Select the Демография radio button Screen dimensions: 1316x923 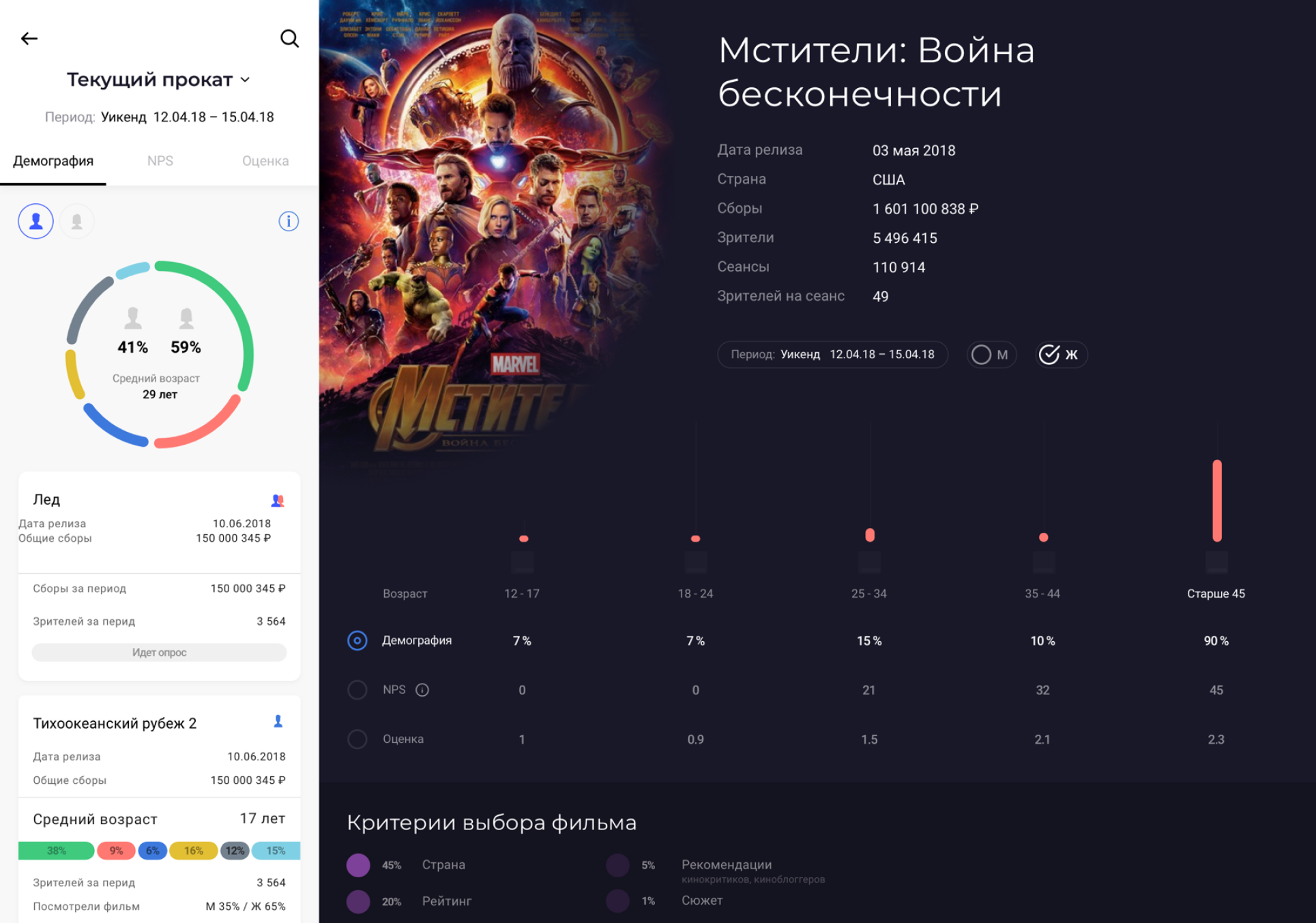coord(357,641)
